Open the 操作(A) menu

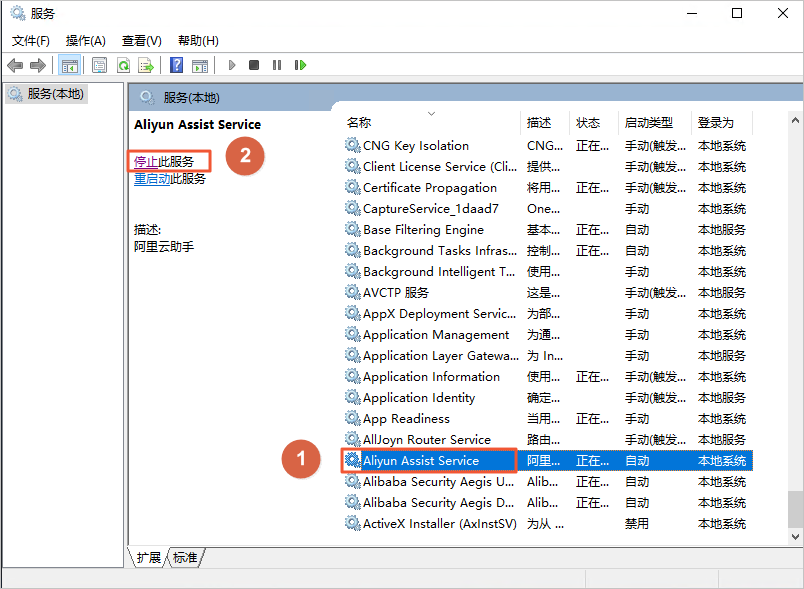click(x=85, y=40)
